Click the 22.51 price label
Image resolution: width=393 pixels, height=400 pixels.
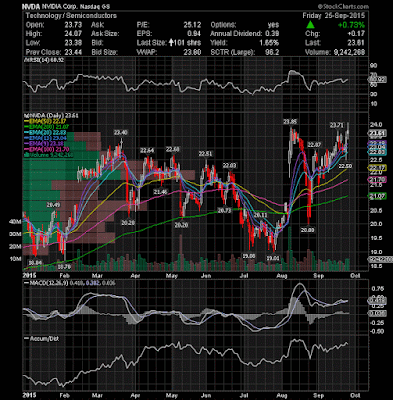pos(205,154)
